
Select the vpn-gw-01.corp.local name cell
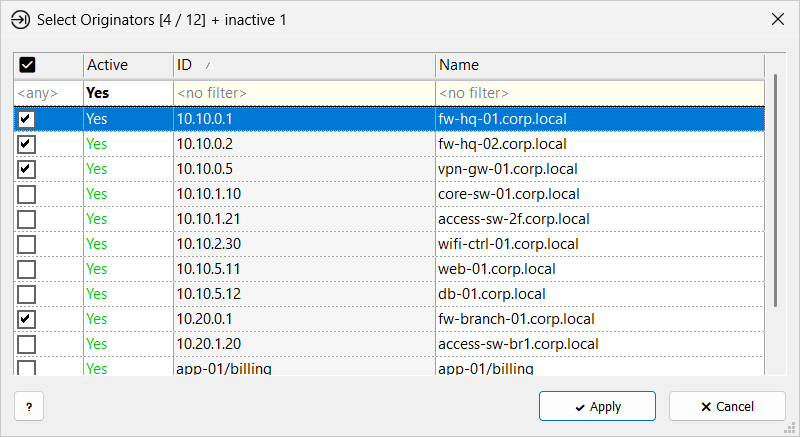(600, 169)
